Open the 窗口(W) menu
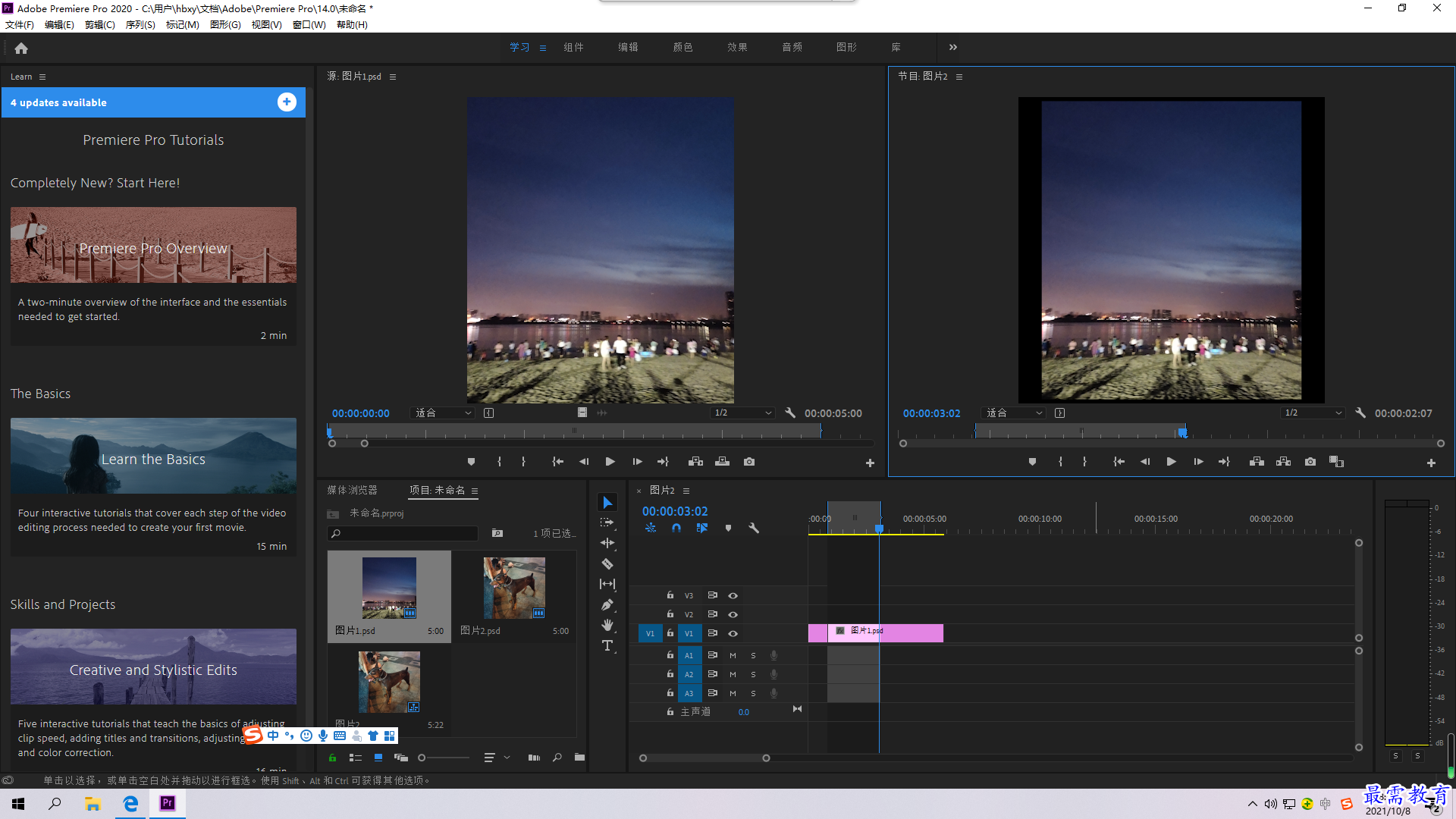This screenshot has width=1456, height=819. 309,25
